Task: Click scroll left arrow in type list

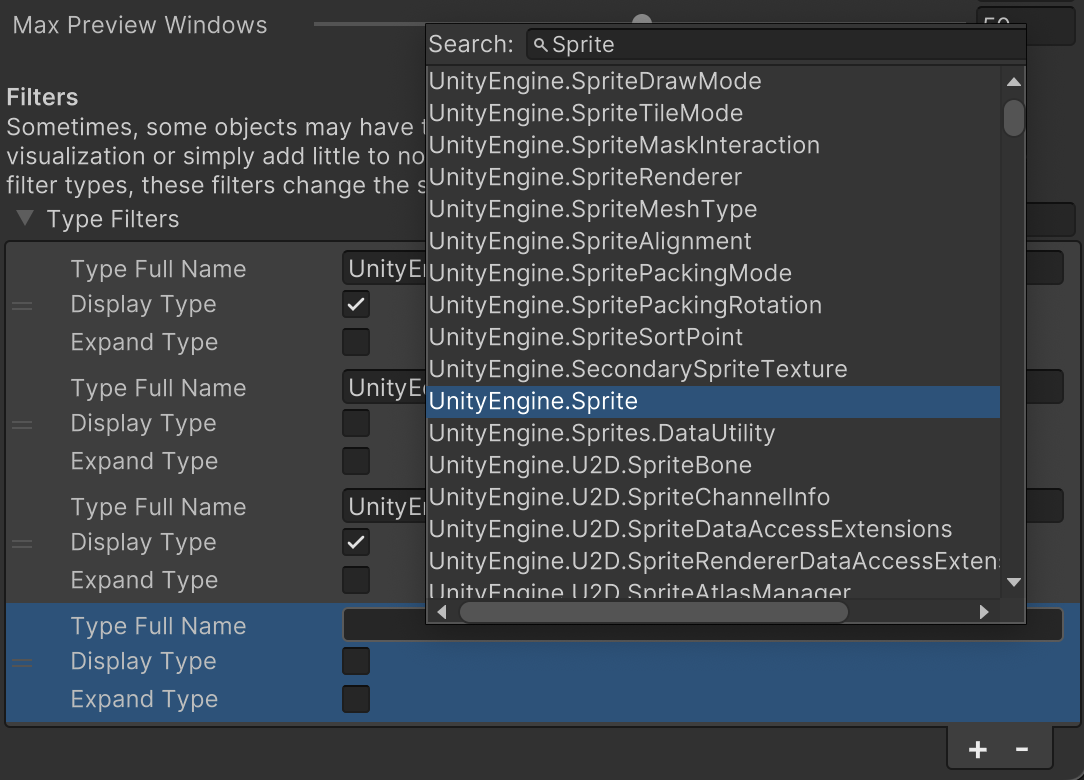Action: coord(442,612)
